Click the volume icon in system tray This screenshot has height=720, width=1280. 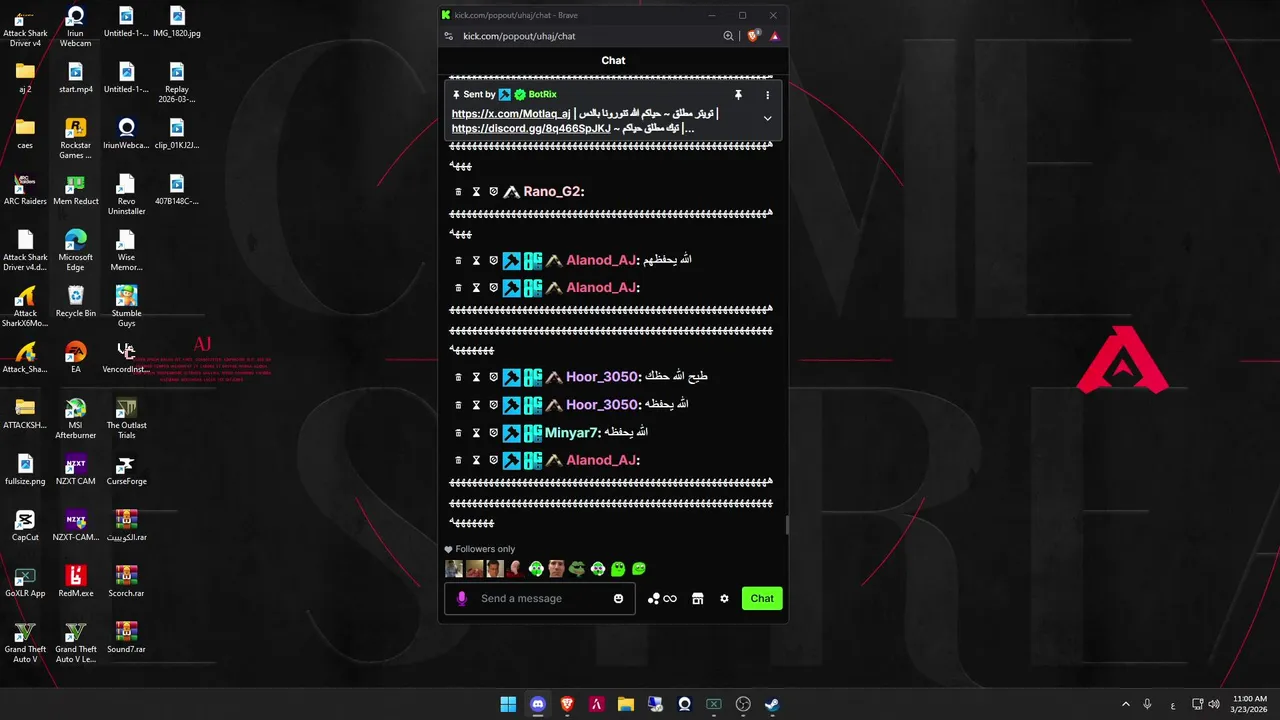coord(1214,704)
